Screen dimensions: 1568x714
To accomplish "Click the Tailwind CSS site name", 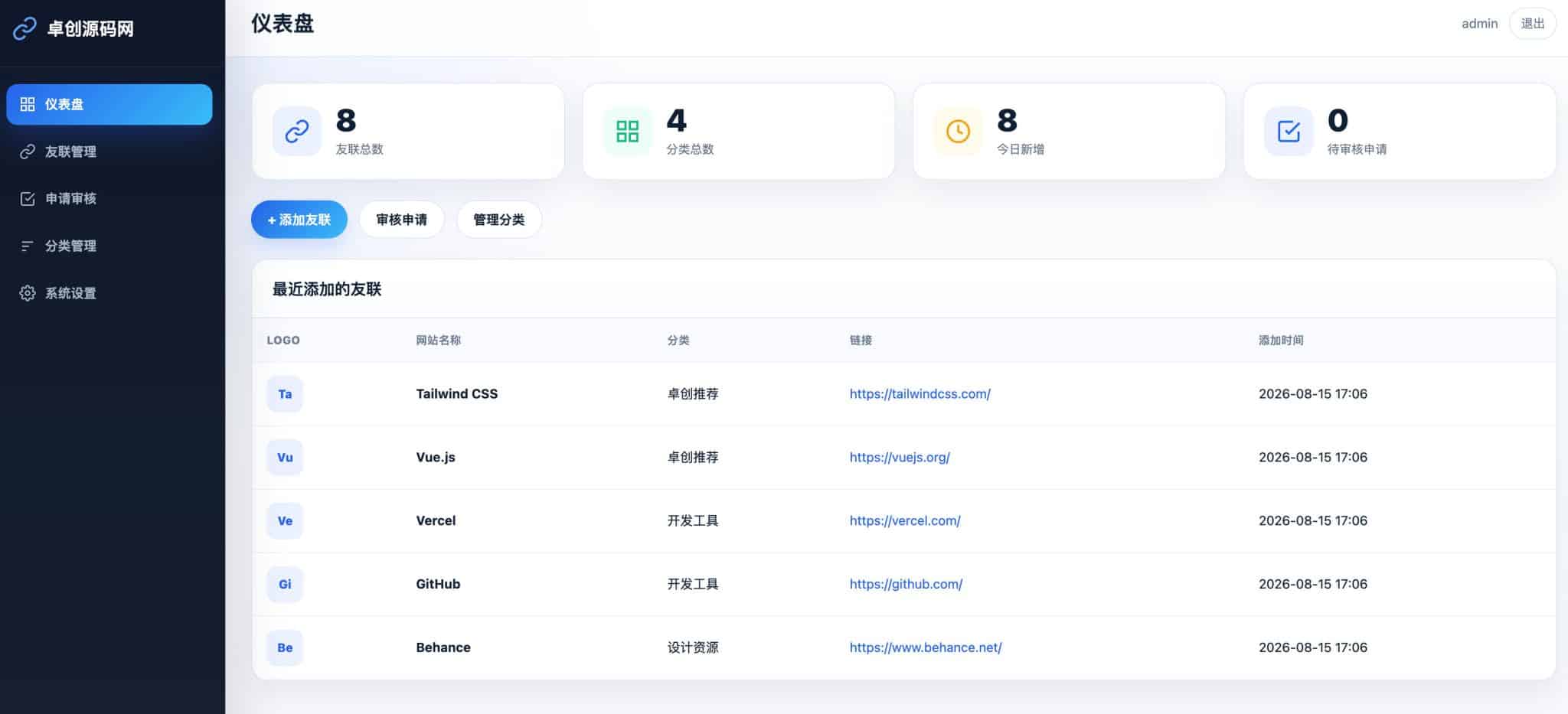I will coord(457,394).
